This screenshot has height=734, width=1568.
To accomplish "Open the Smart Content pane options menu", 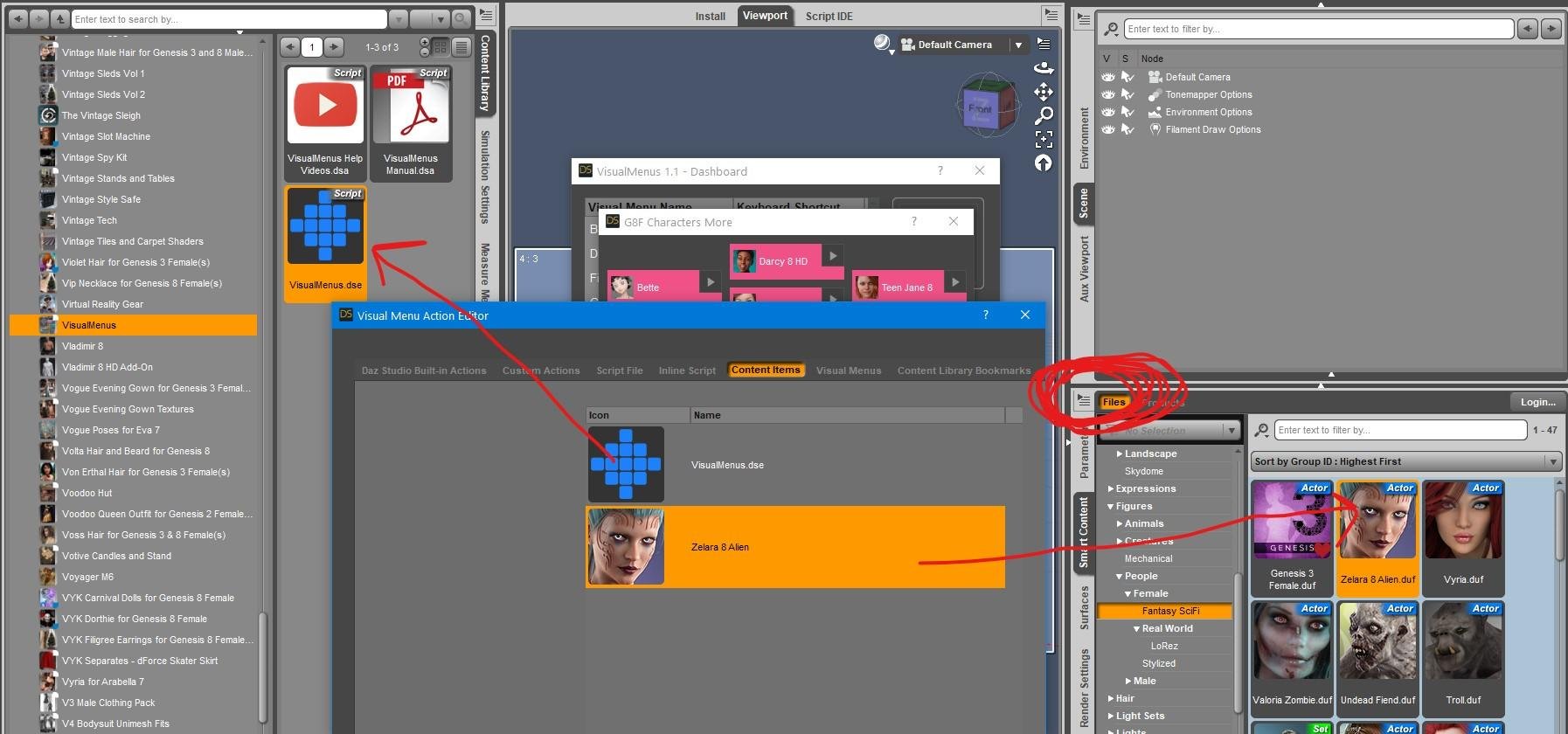I will (1084, 400).
